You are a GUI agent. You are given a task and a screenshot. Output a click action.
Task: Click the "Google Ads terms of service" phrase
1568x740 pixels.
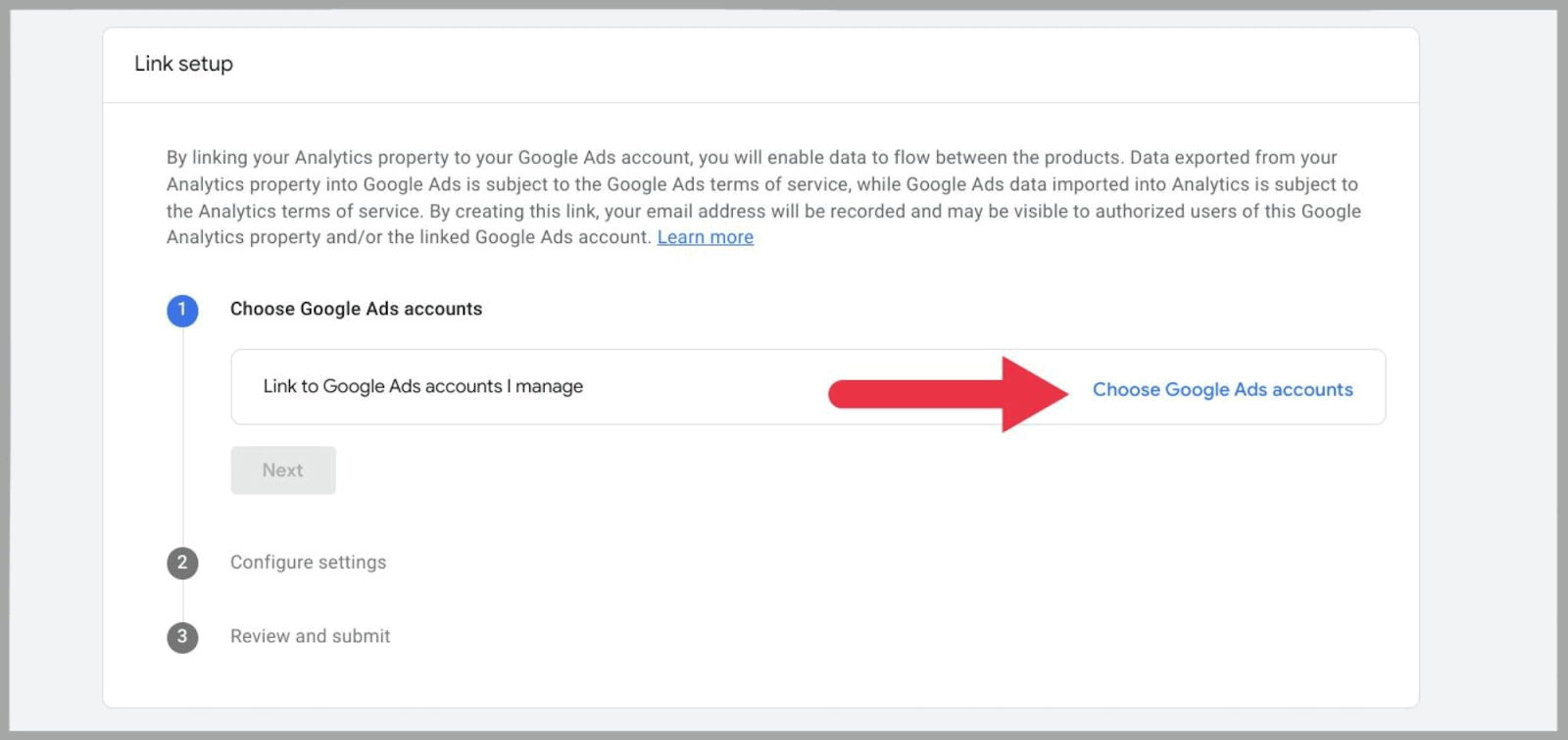(x=728, y=184)
